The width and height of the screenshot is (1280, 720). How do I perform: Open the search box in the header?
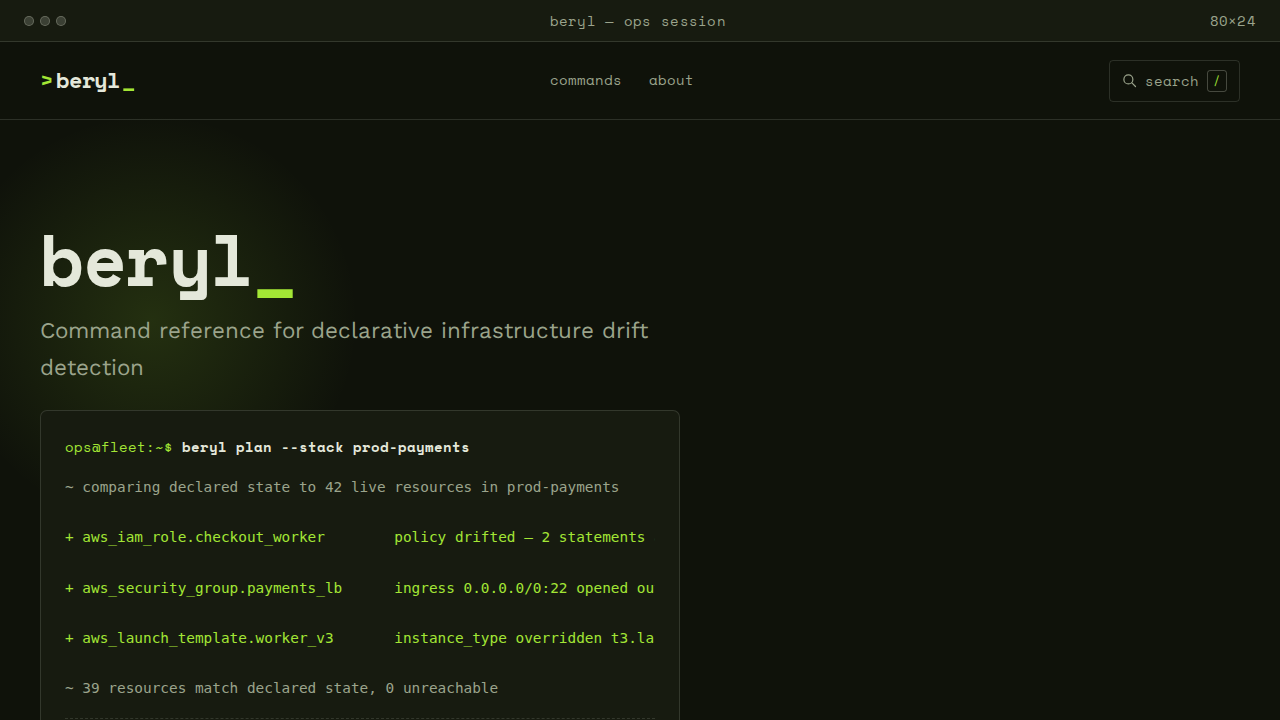1174,81
